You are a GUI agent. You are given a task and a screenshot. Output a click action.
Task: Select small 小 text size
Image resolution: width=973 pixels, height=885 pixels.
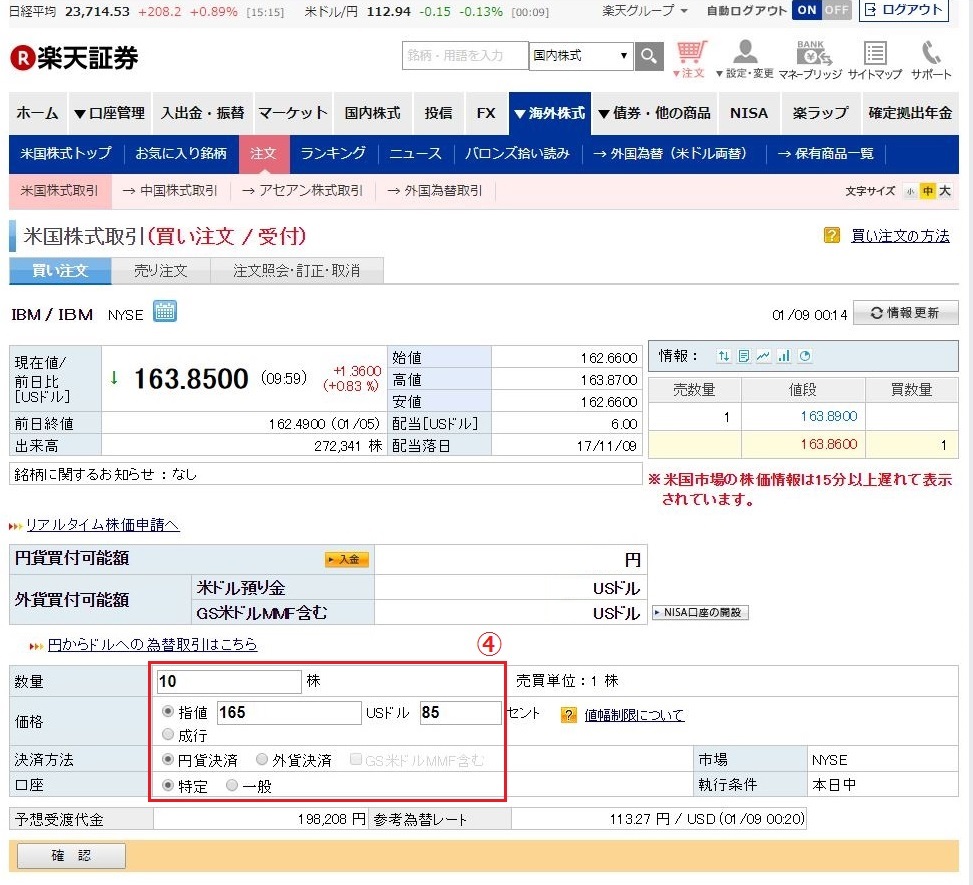(x=910, y=191)
